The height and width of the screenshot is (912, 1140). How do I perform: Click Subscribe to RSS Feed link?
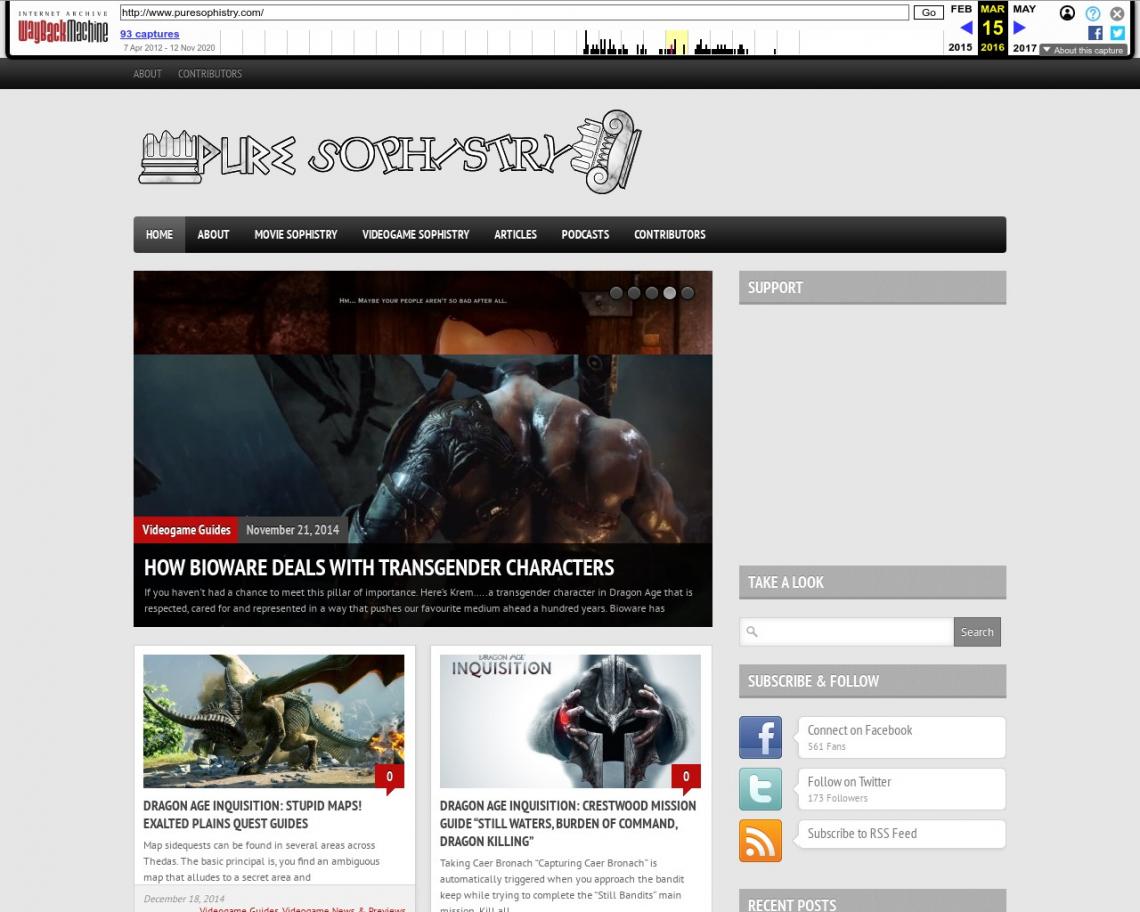pos(862,833)
